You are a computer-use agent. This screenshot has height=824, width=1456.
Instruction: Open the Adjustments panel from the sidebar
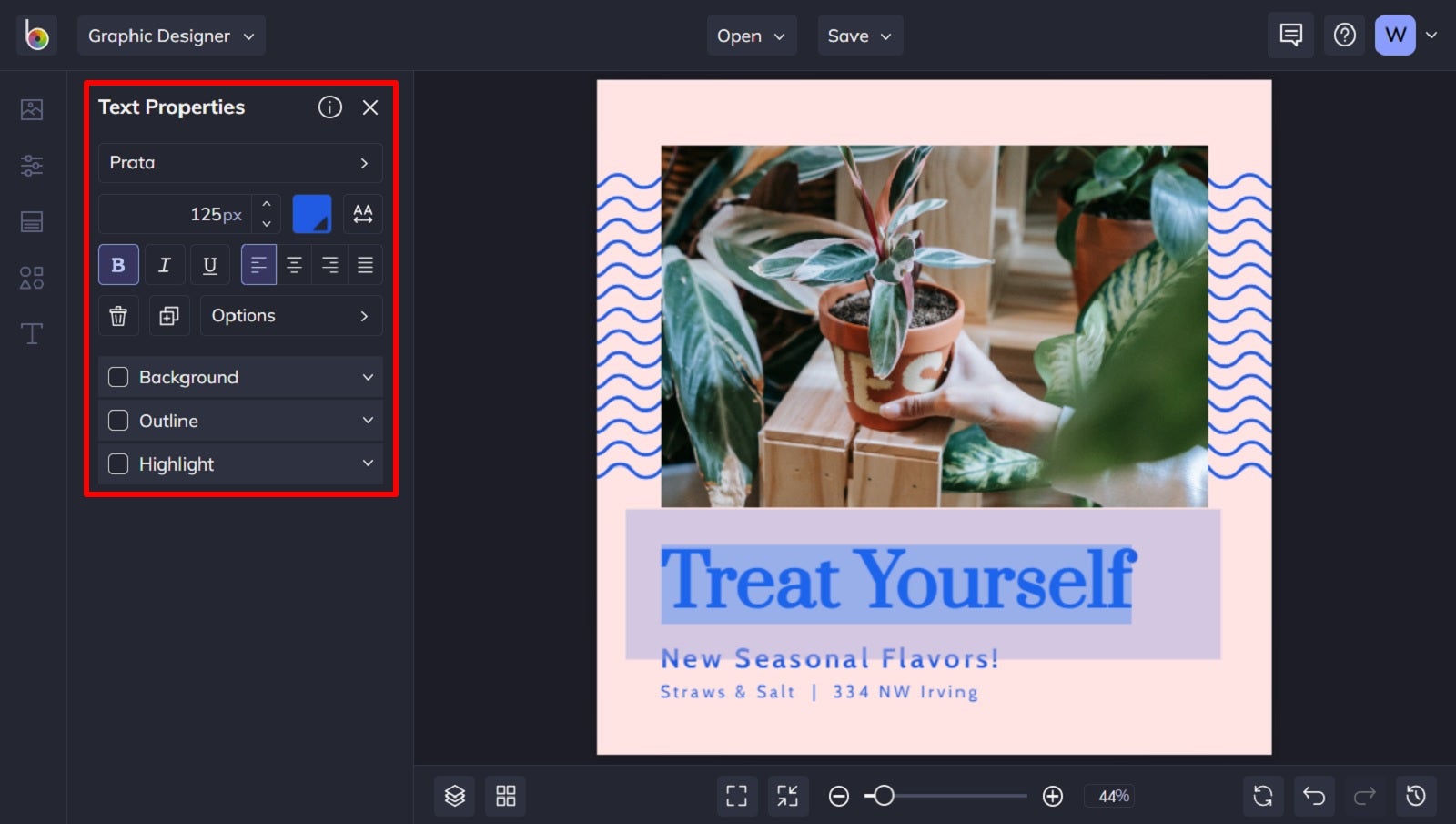point(32,165)
